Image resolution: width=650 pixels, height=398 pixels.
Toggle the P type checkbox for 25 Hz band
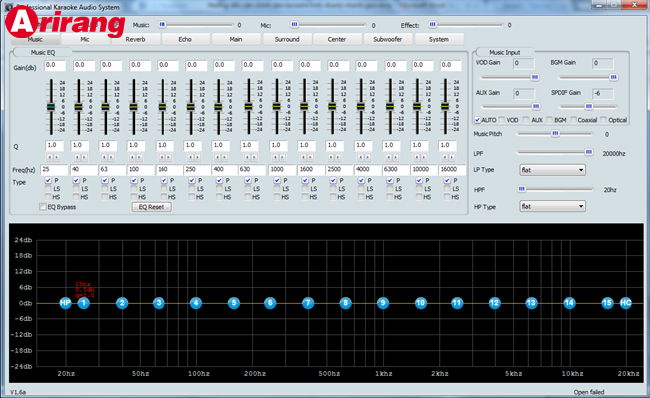click(48, 180)
